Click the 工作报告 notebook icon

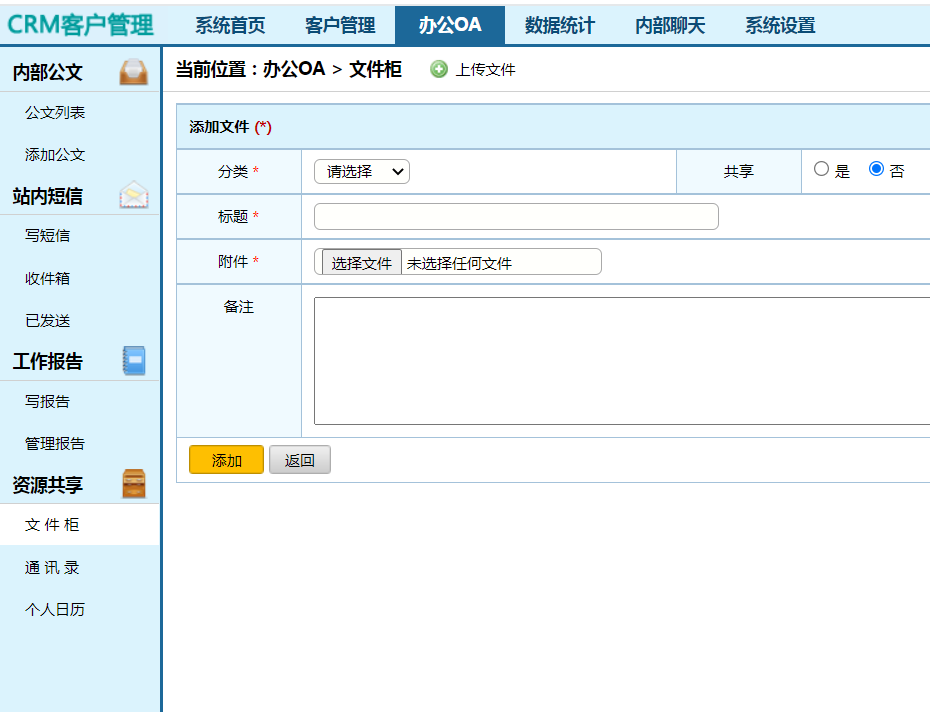click(133, 361)
